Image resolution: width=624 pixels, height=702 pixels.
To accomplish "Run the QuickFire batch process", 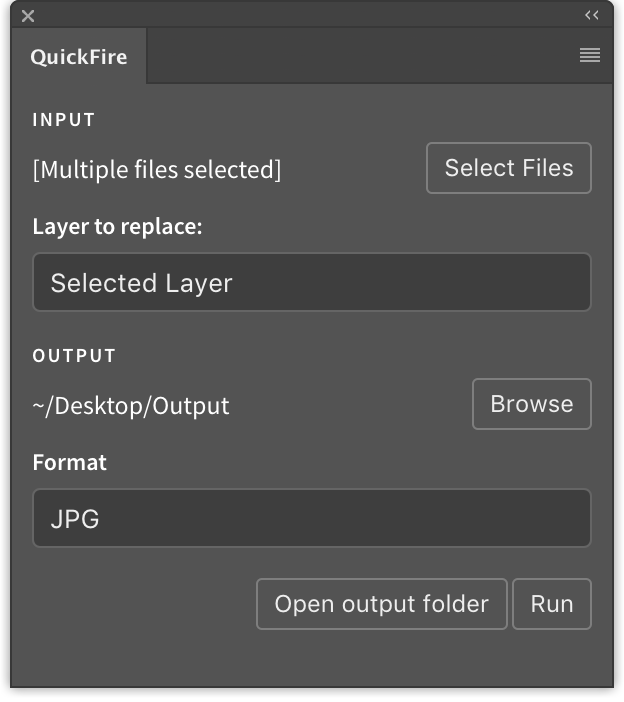I will click(551, 604).
